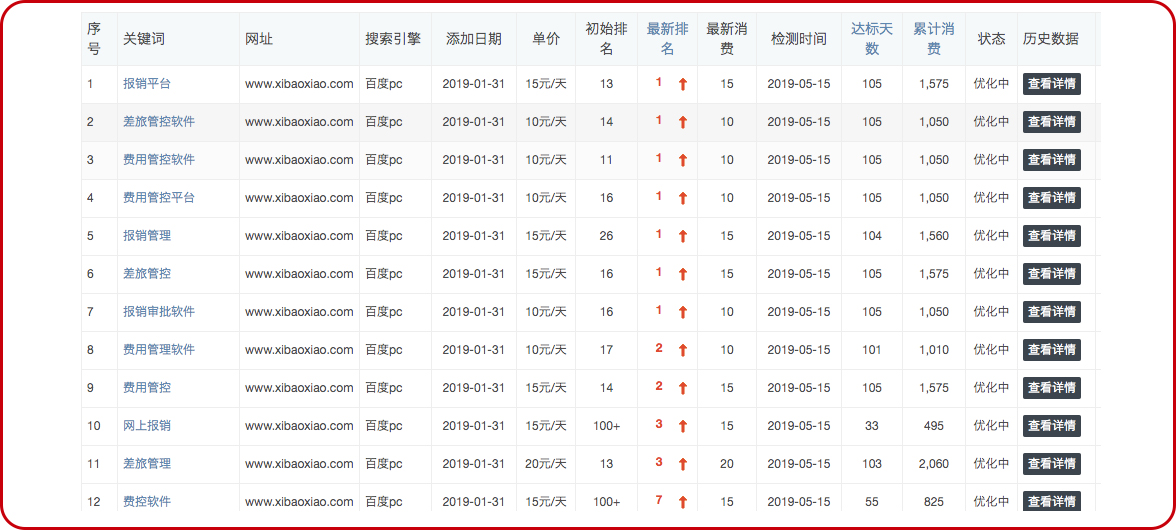Click the ranking arrow in 差旅管控软件 row
The width and height of the screenshot is (1176, 530).
point(683,122)
